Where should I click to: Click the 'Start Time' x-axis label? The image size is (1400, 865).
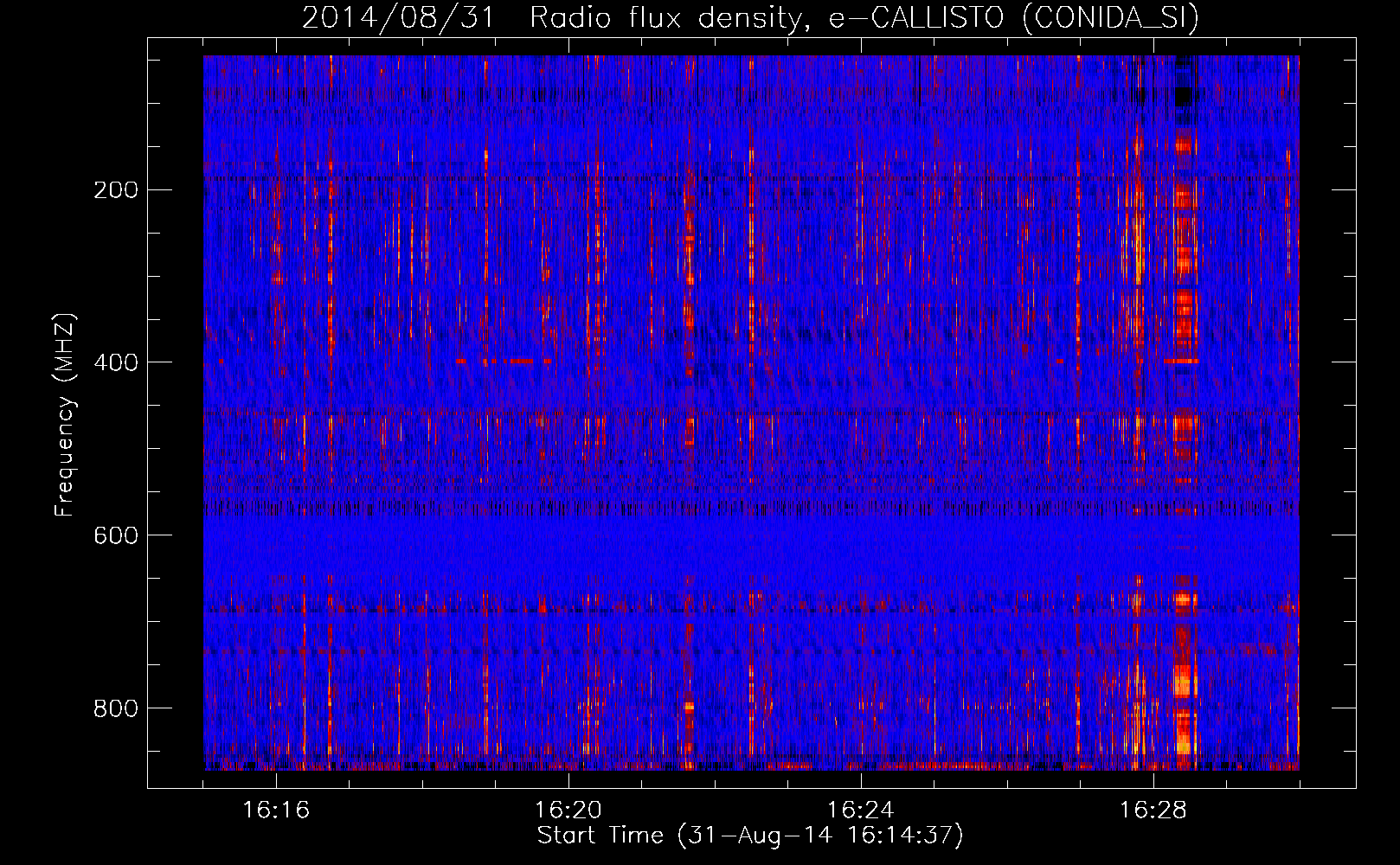pos(750,836)
